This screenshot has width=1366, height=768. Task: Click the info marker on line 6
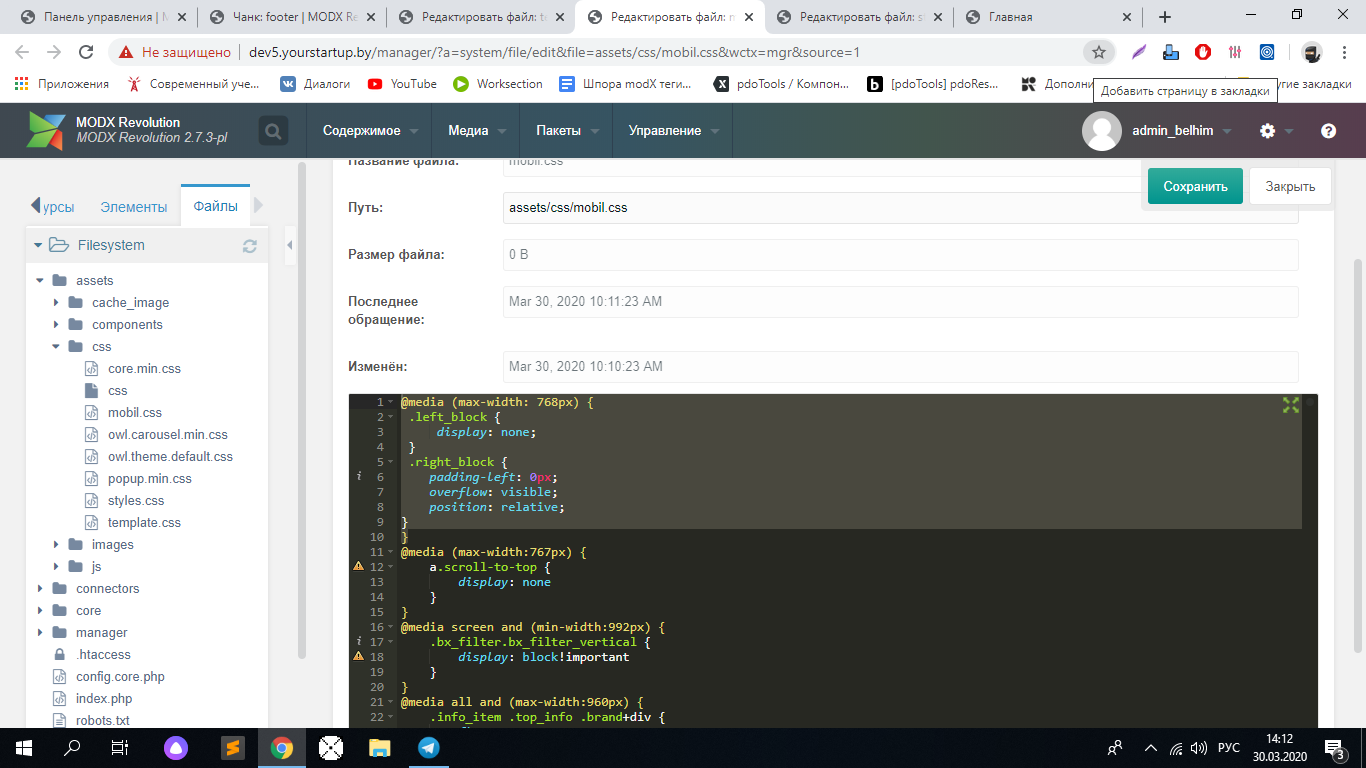[358, 477]
